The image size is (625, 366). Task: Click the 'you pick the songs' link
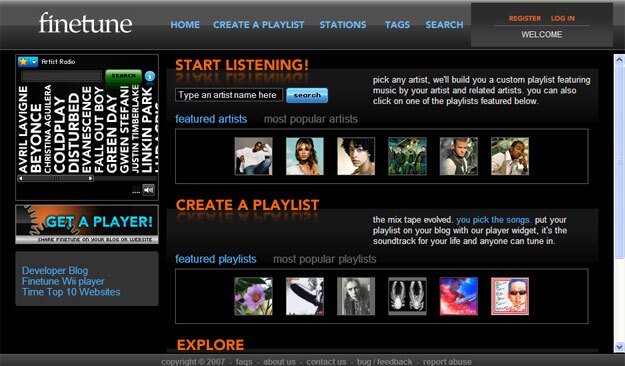493,220
